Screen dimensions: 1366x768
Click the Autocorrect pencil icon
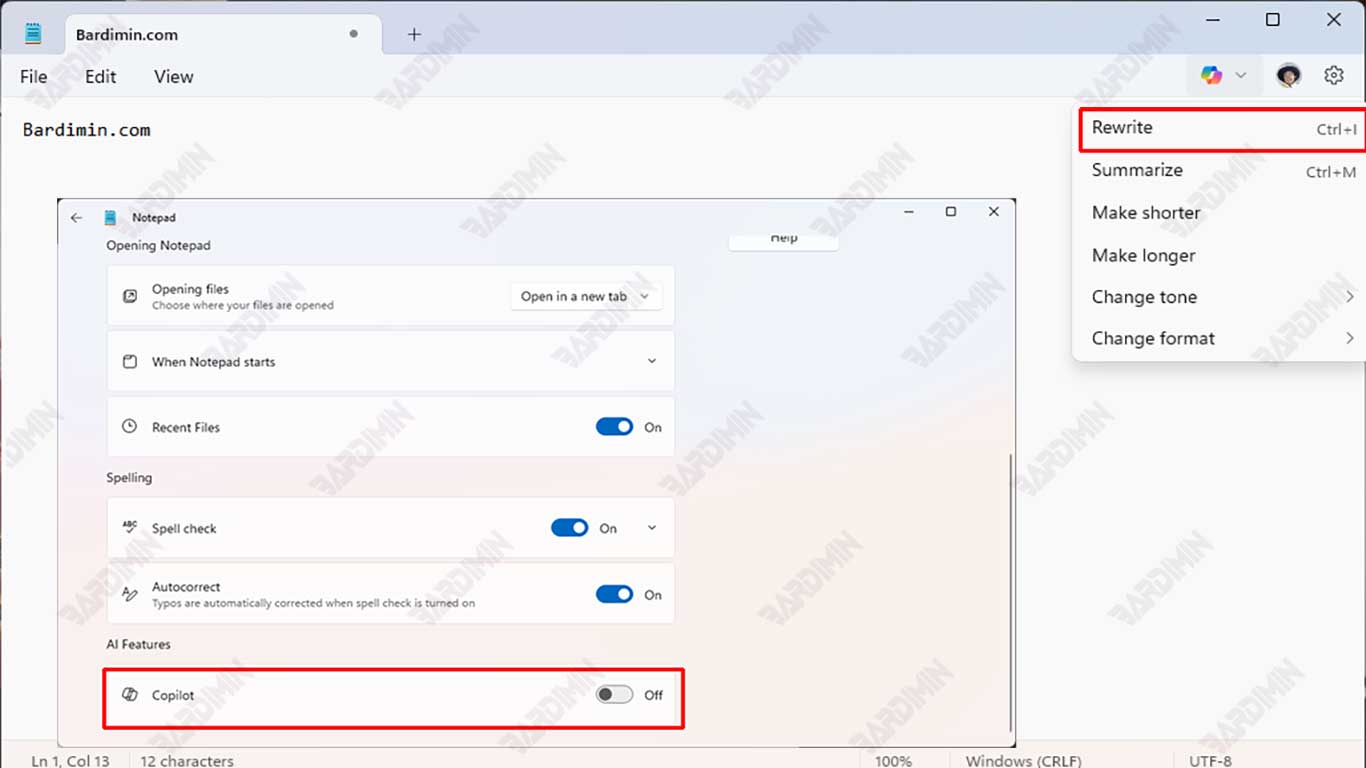pyautogui.click(x=130, y=594)
